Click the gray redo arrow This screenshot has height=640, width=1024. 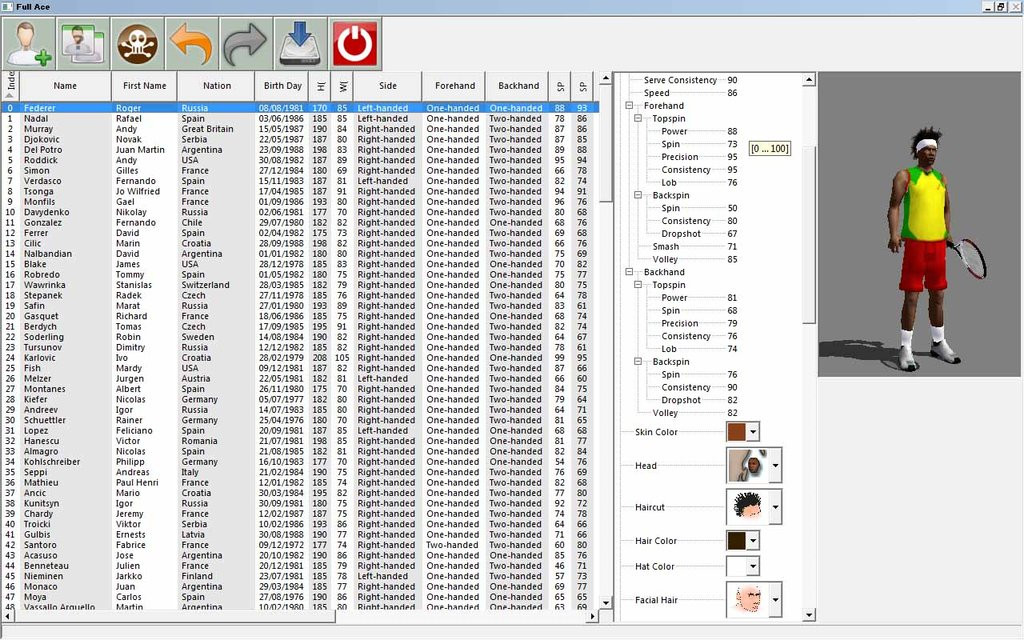(x=246, y=44)
